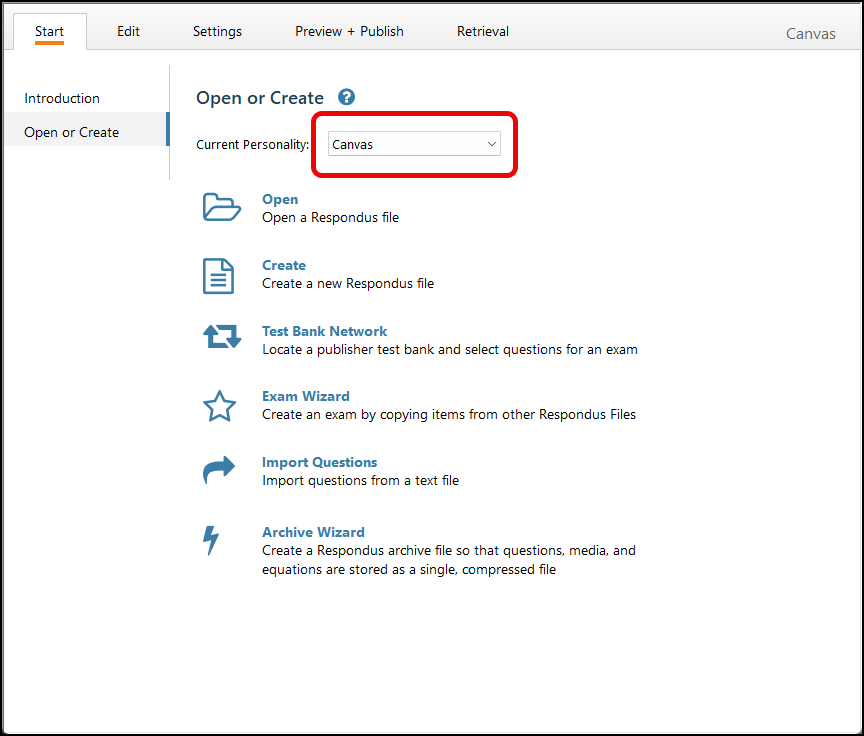Click the dropdown chevron beside Canvas
Screen dimensions: 864x736
point(491,145)
